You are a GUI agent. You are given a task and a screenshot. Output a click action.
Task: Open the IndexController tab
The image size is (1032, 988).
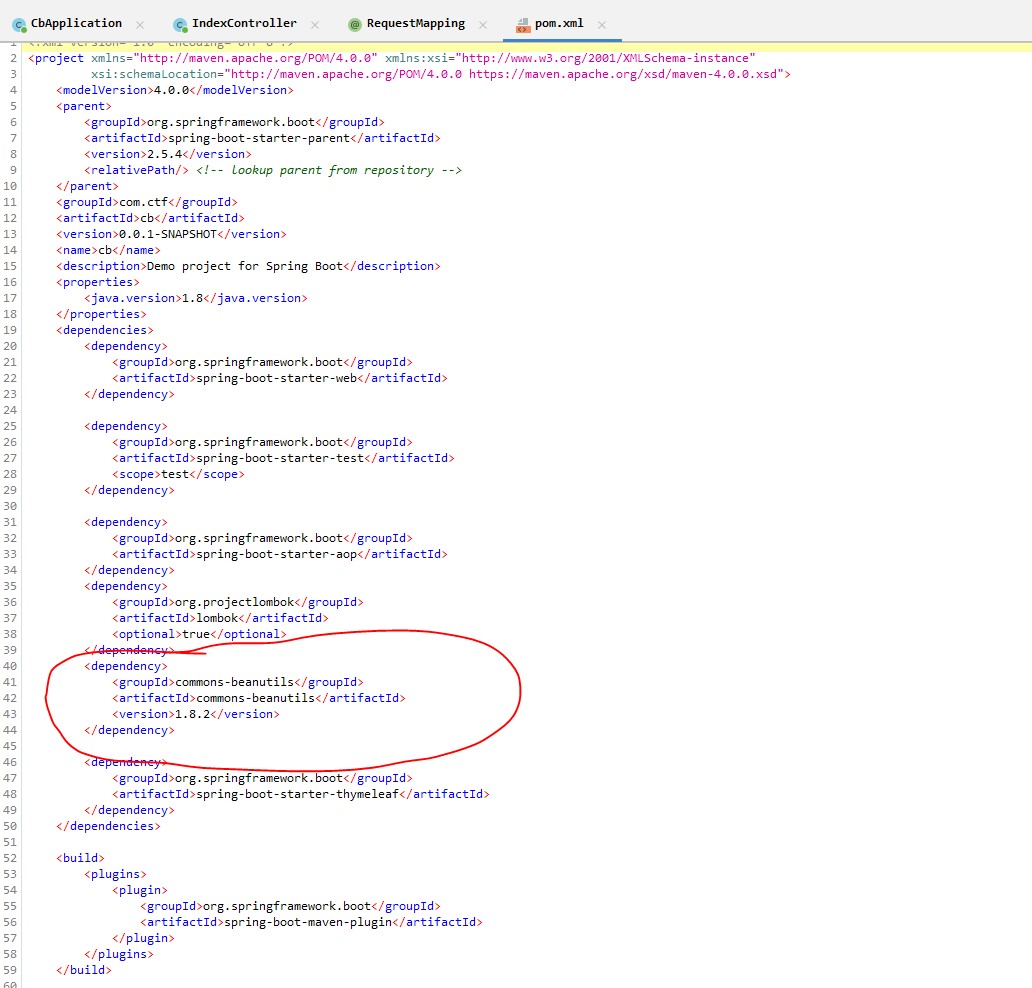pyautogui.click(x=244, y=24)
